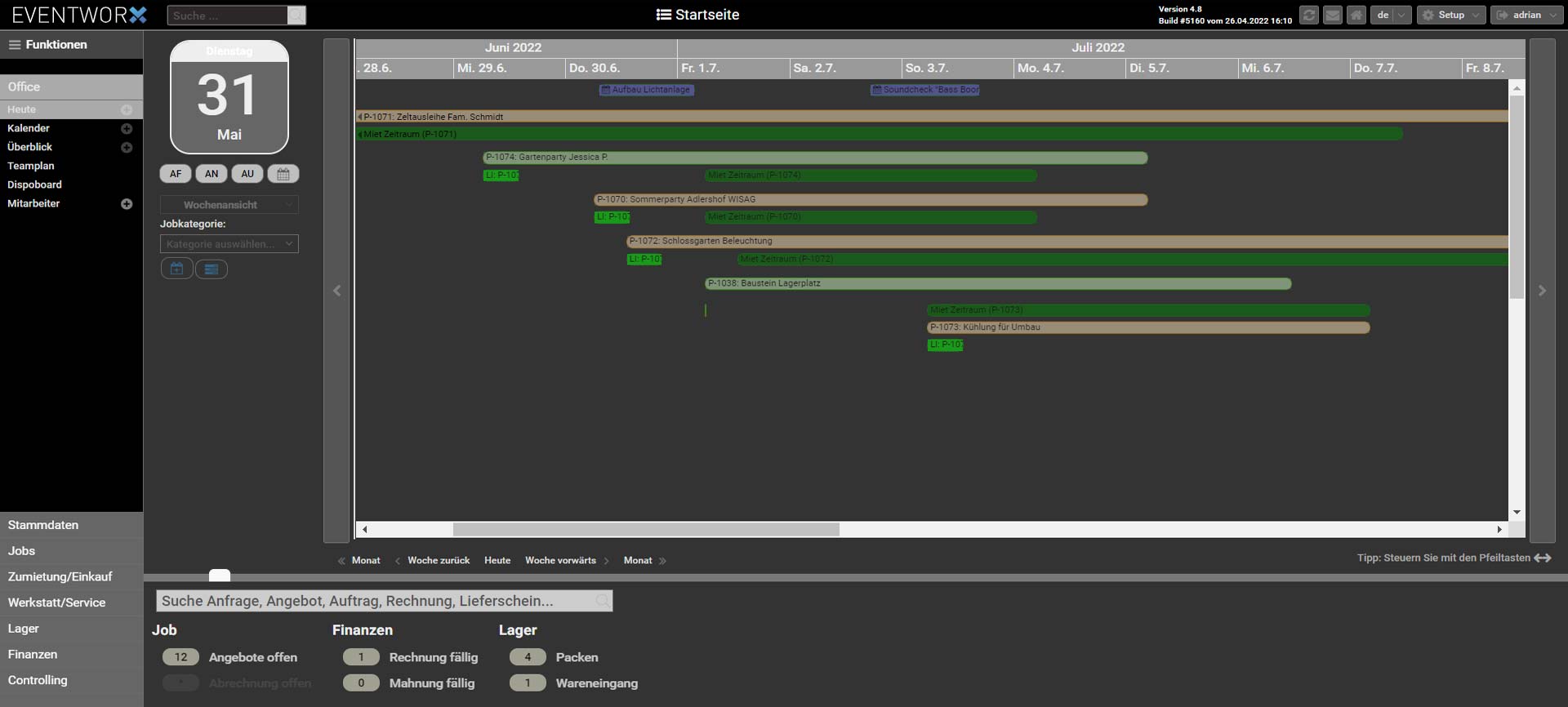Image resolution: width=1568 pixels, height=707 pixels.
Task: Click the calendar icon button beside AU
Action: tap(283, 174)
